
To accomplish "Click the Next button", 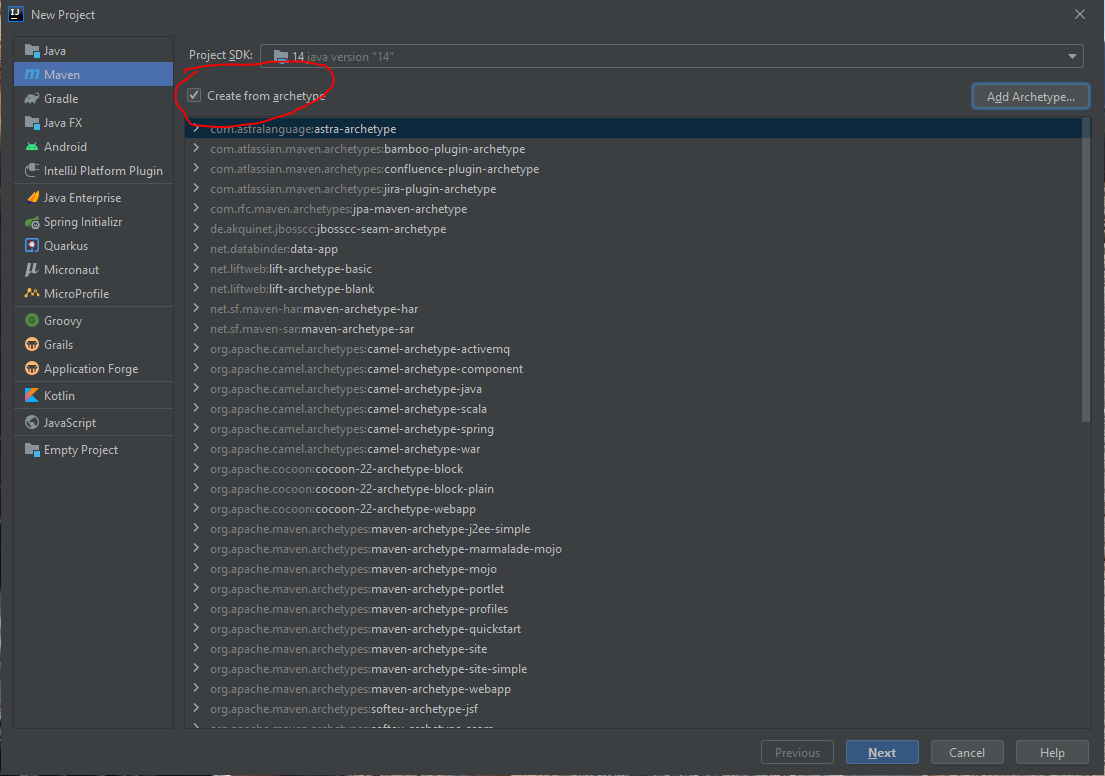I will pos(882,753).
